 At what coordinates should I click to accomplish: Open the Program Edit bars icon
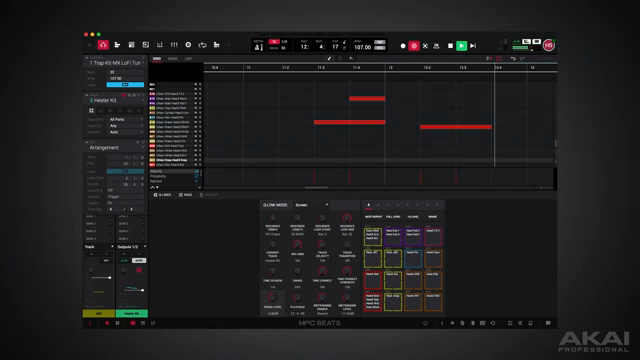(x=160, y=45)
